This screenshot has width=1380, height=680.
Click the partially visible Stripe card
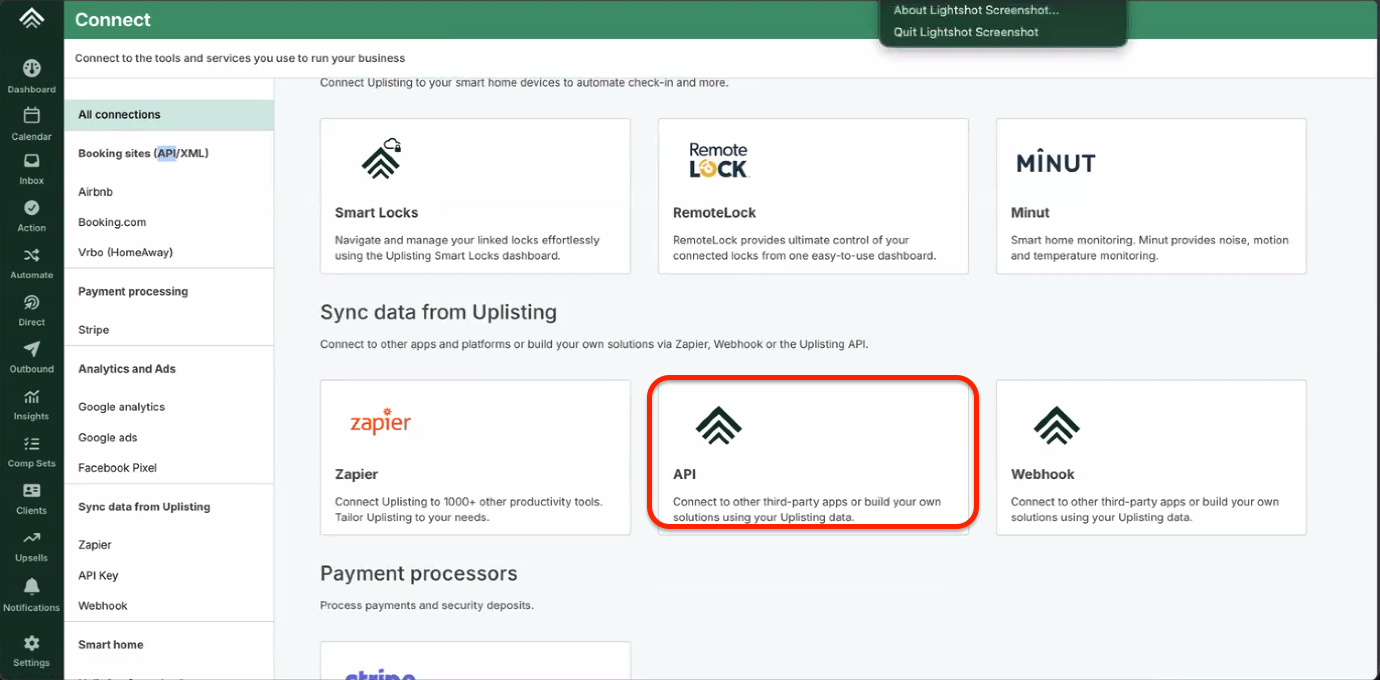[x=475, y=661]
